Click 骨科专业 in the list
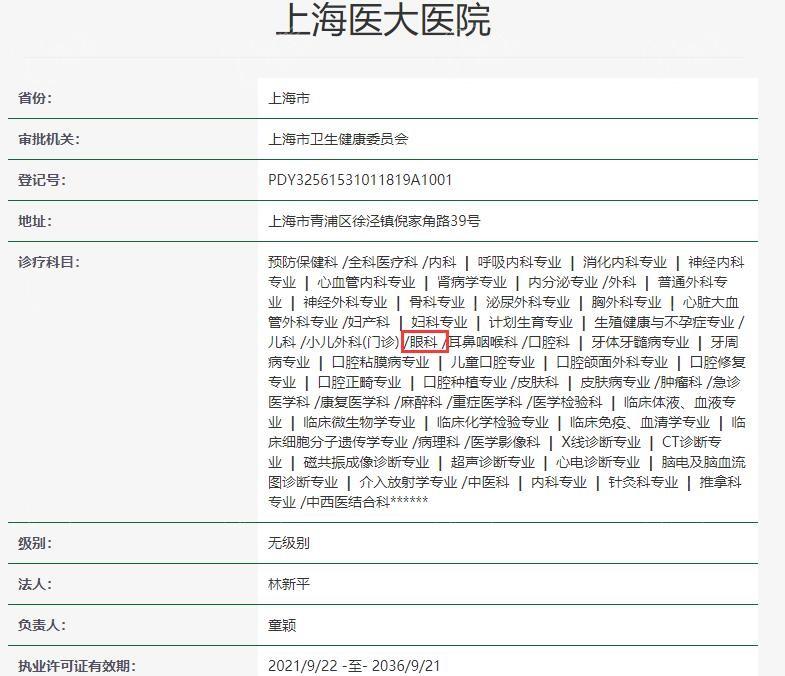The height and width of the screenshot is (676, 785). [437, 302]
